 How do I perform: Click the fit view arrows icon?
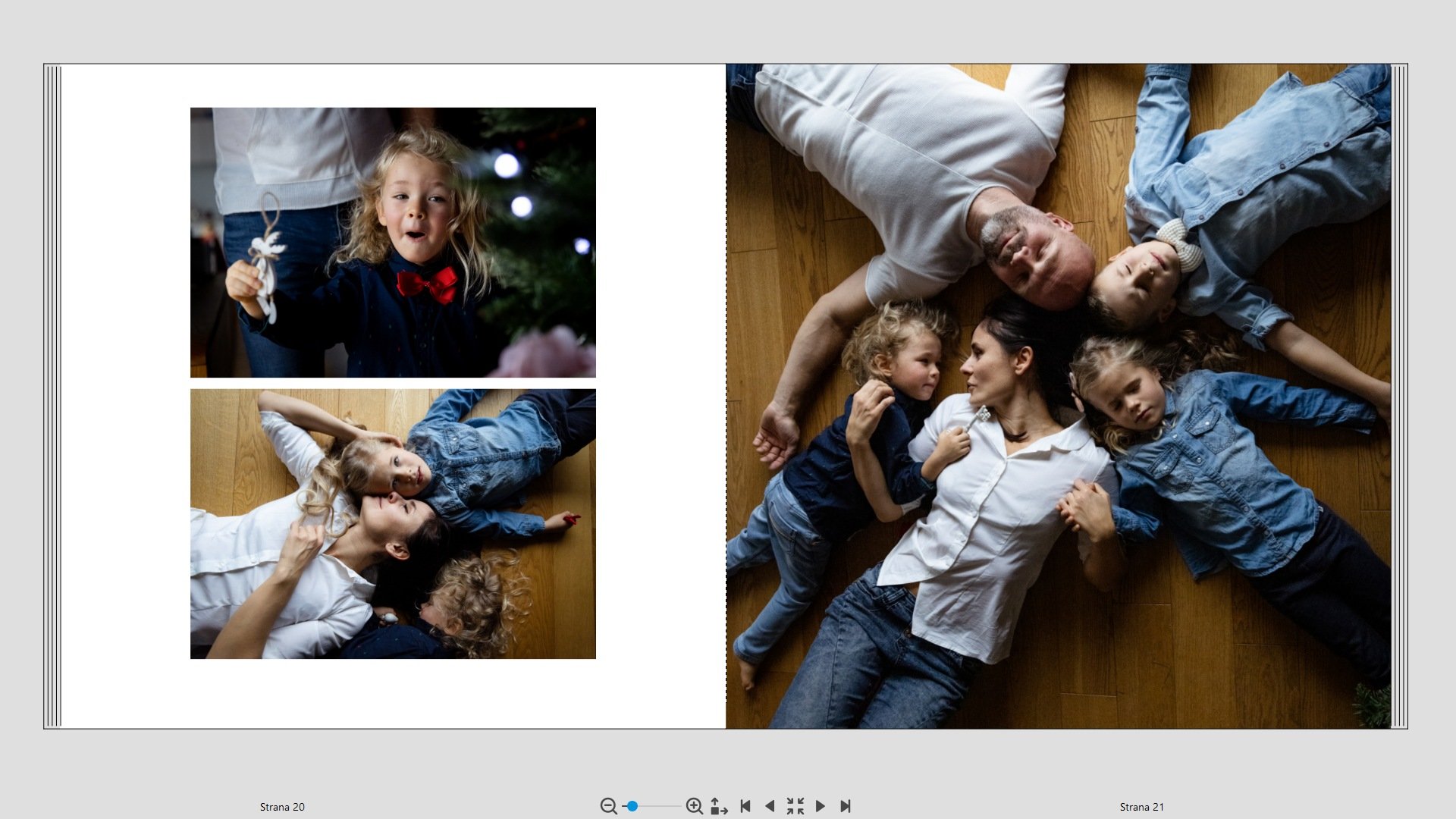[718, 806]
